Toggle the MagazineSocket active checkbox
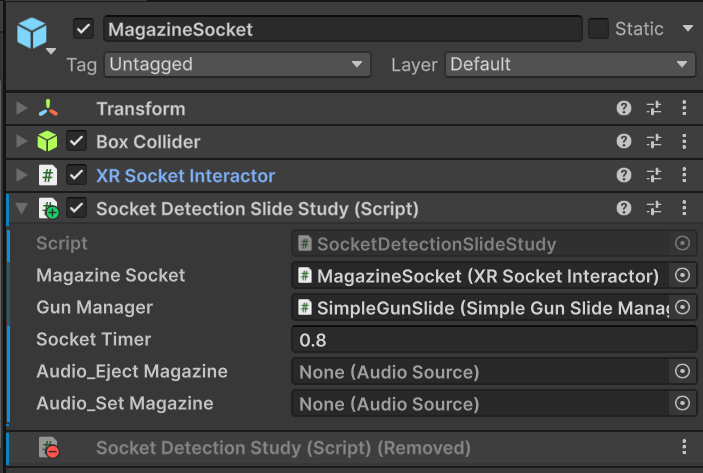This screenshot has width=703, height=473. 84,29
